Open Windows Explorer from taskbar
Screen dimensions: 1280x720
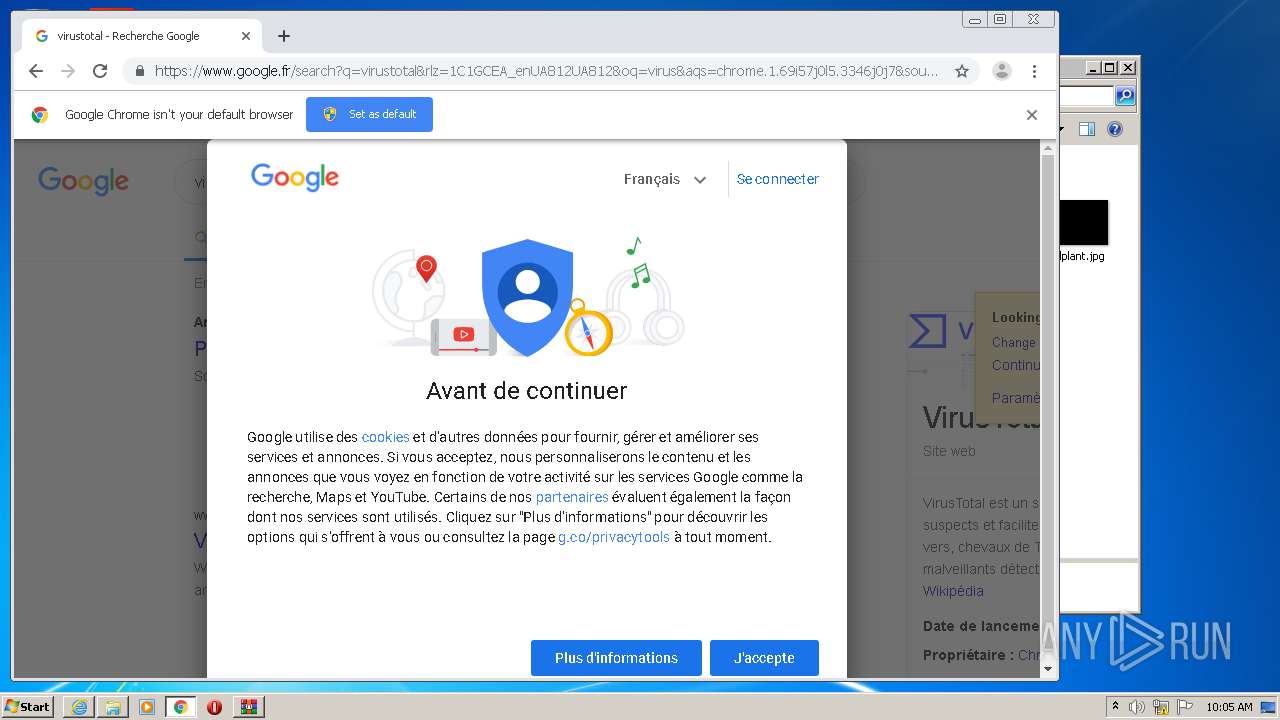pos(113,707)
